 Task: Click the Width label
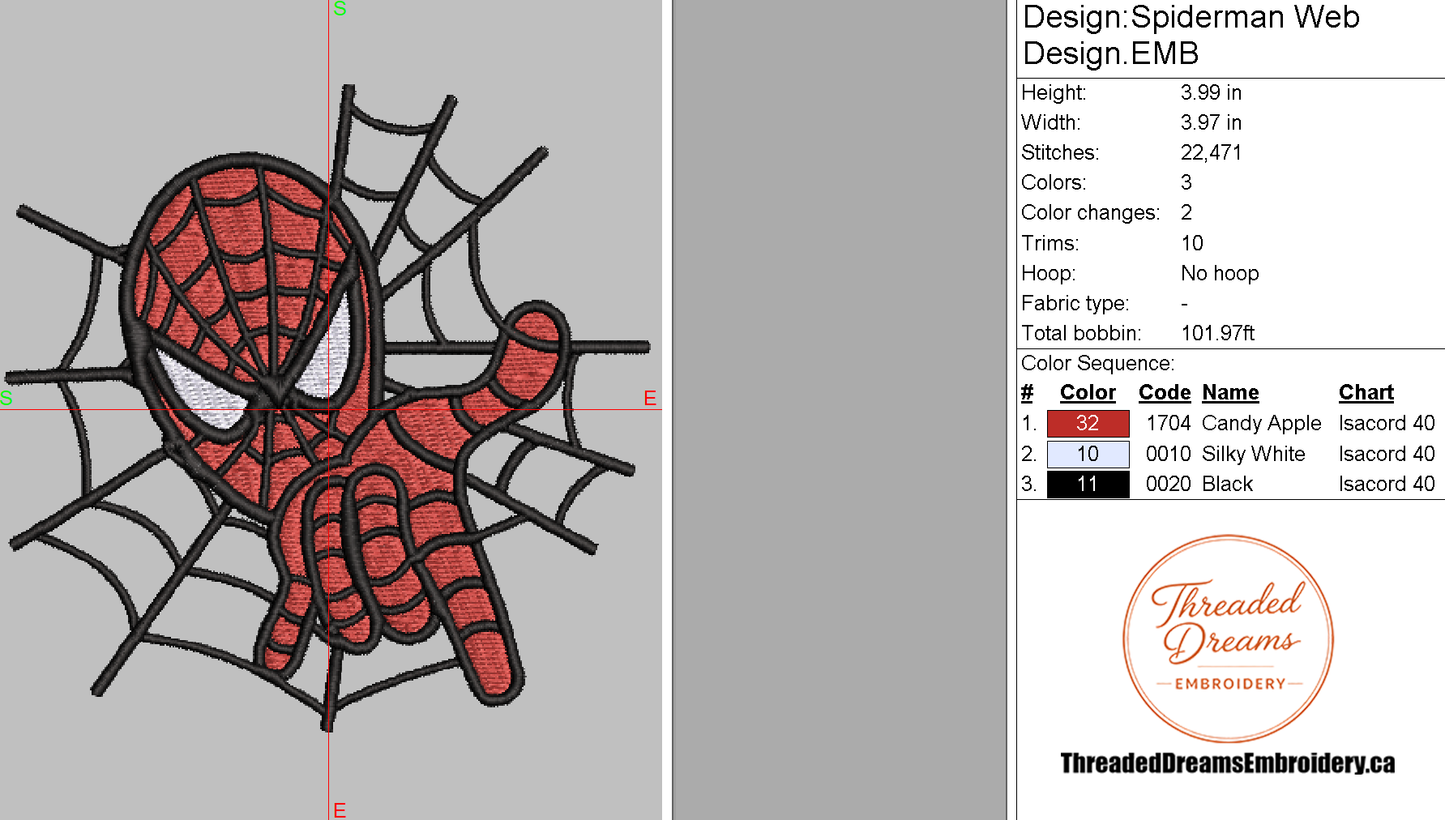(x=1050, y=123)
